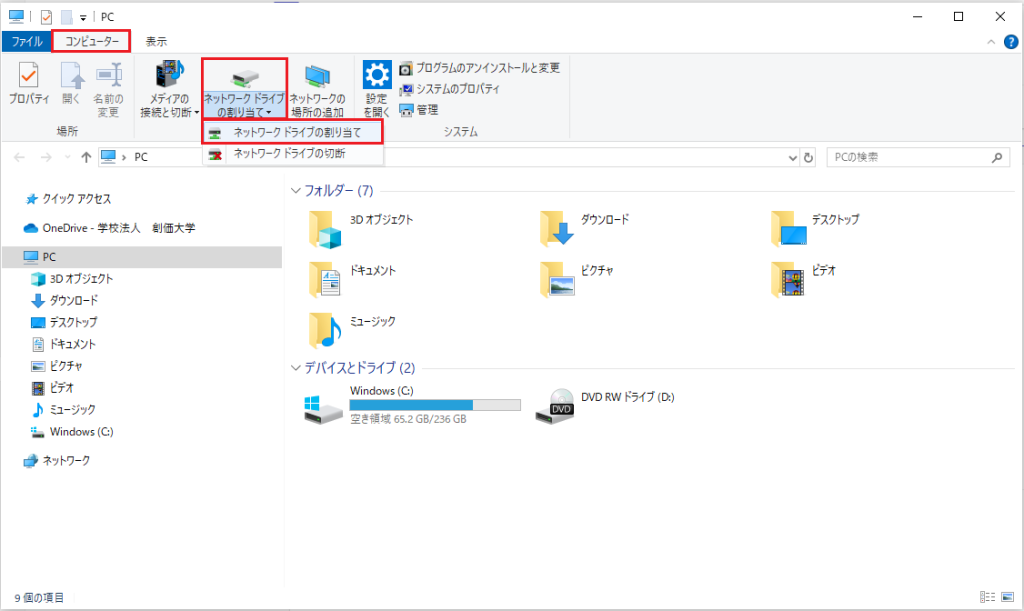
Task: Select the DVD RW ドライブ (D:) icon
Action: point(554,406)
